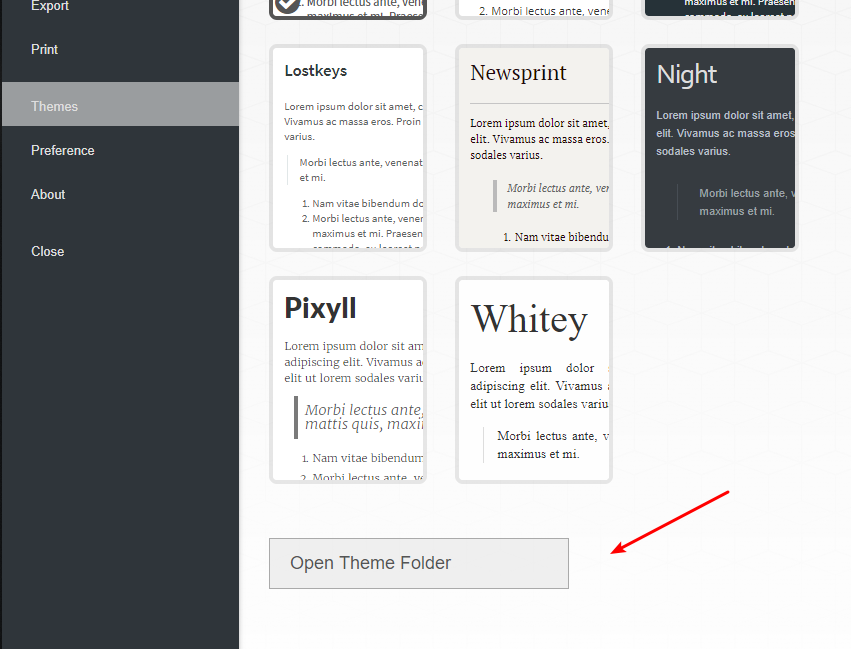Open the Export sidebar section

49,6
